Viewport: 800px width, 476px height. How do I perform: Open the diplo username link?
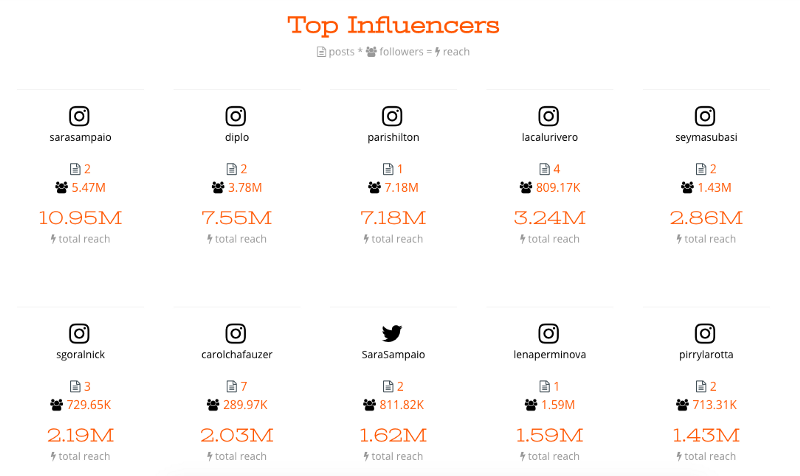(237, 137)
